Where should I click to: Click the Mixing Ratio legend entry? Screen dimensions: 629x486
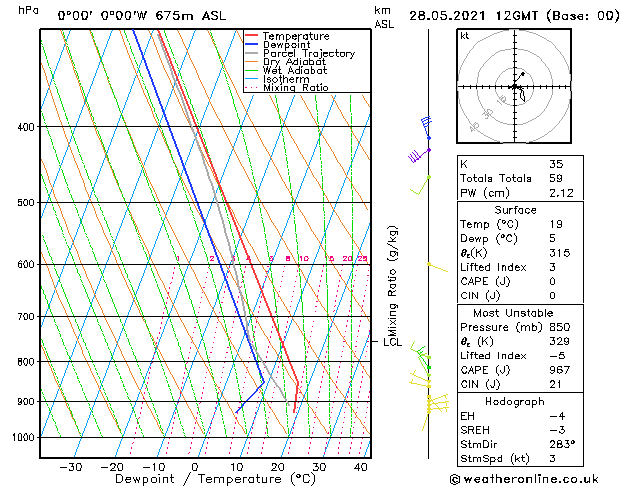(x=295, y=88)
